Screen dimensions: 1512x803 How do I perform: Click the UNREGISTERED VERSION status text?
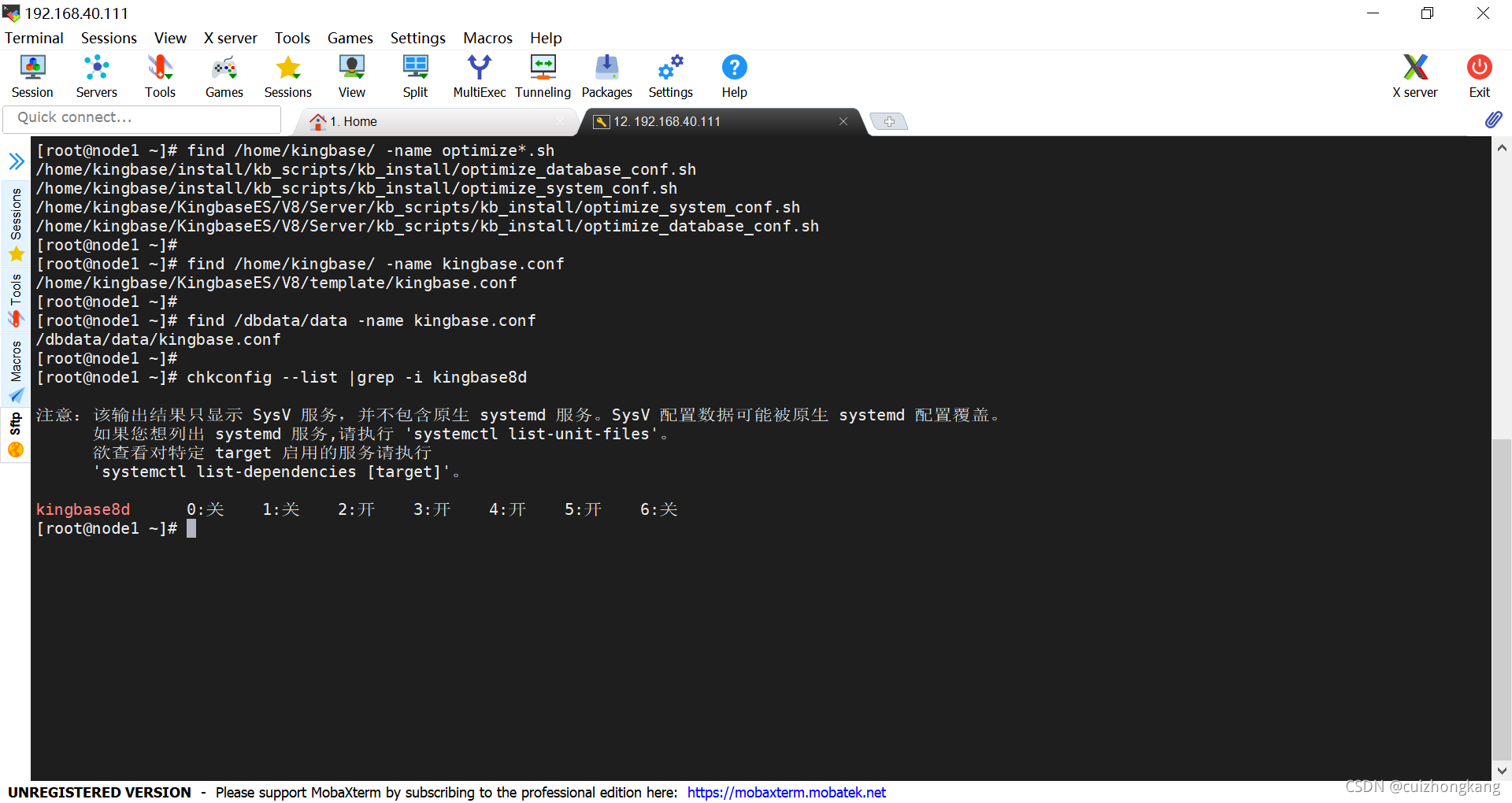pos(99,792)
